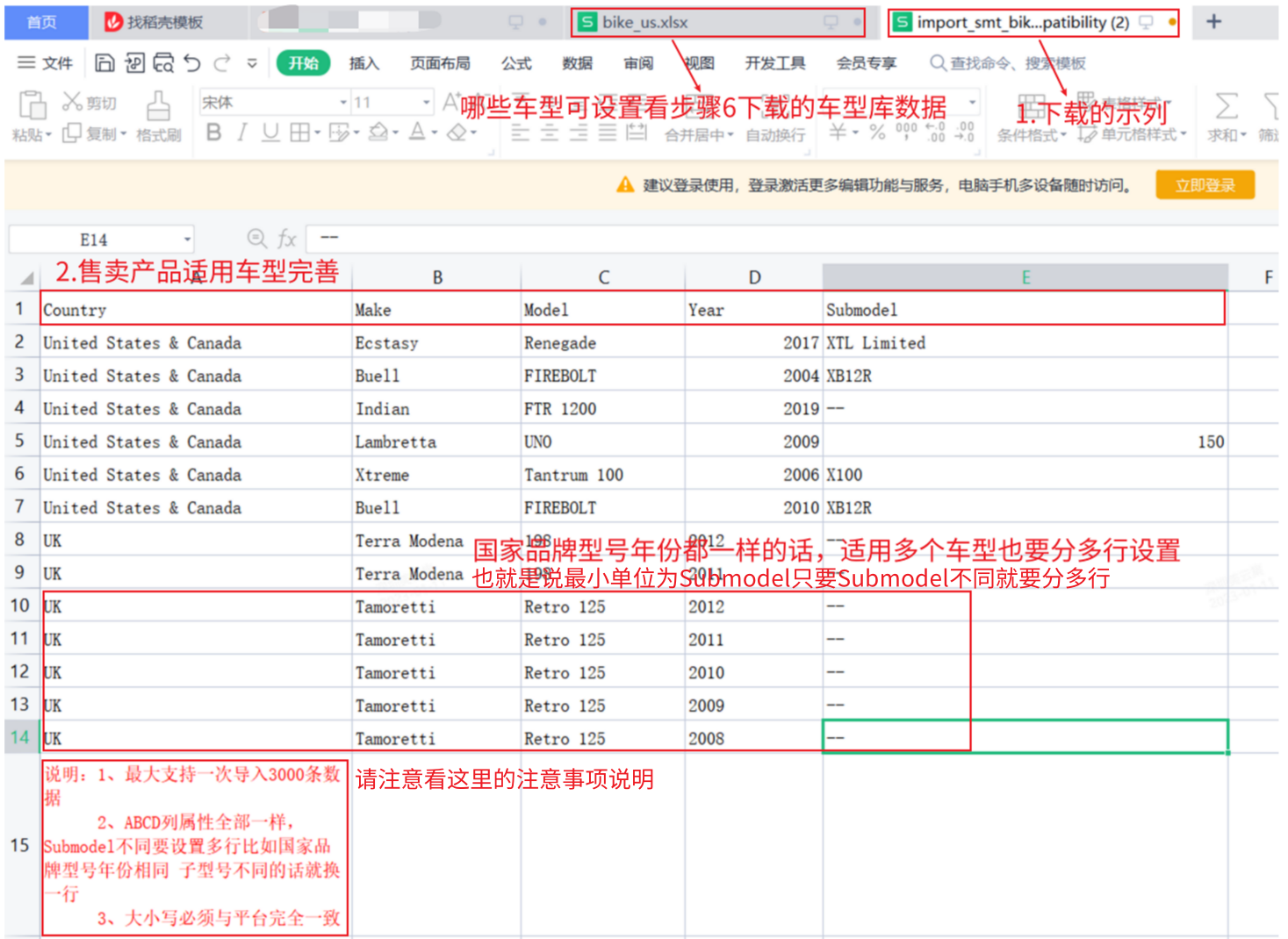Open the 会员专享 ribbon tab
Image resolution: width=1288 pixels, height=939 pixels.
click(867, 63)
